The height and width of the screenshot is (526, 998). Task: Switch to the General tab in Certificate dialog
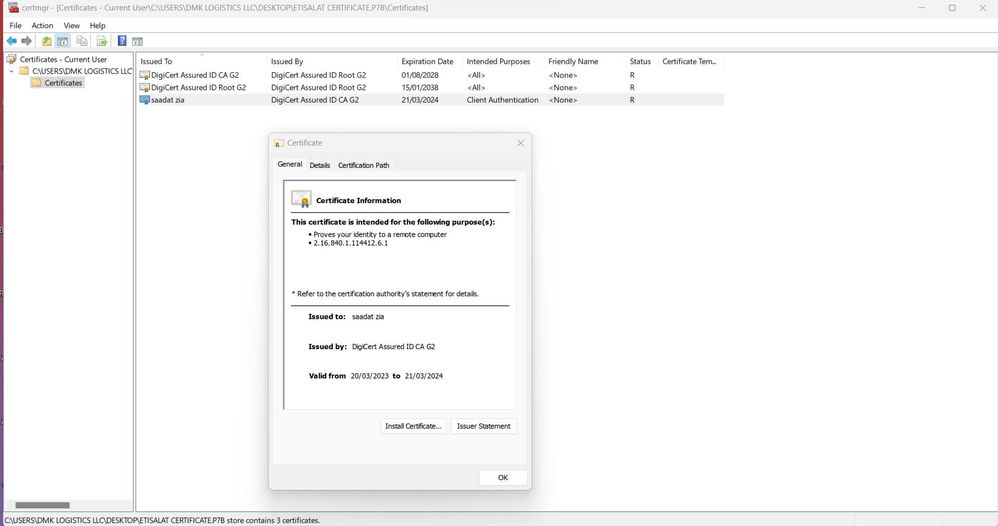[x=290, y=164]
